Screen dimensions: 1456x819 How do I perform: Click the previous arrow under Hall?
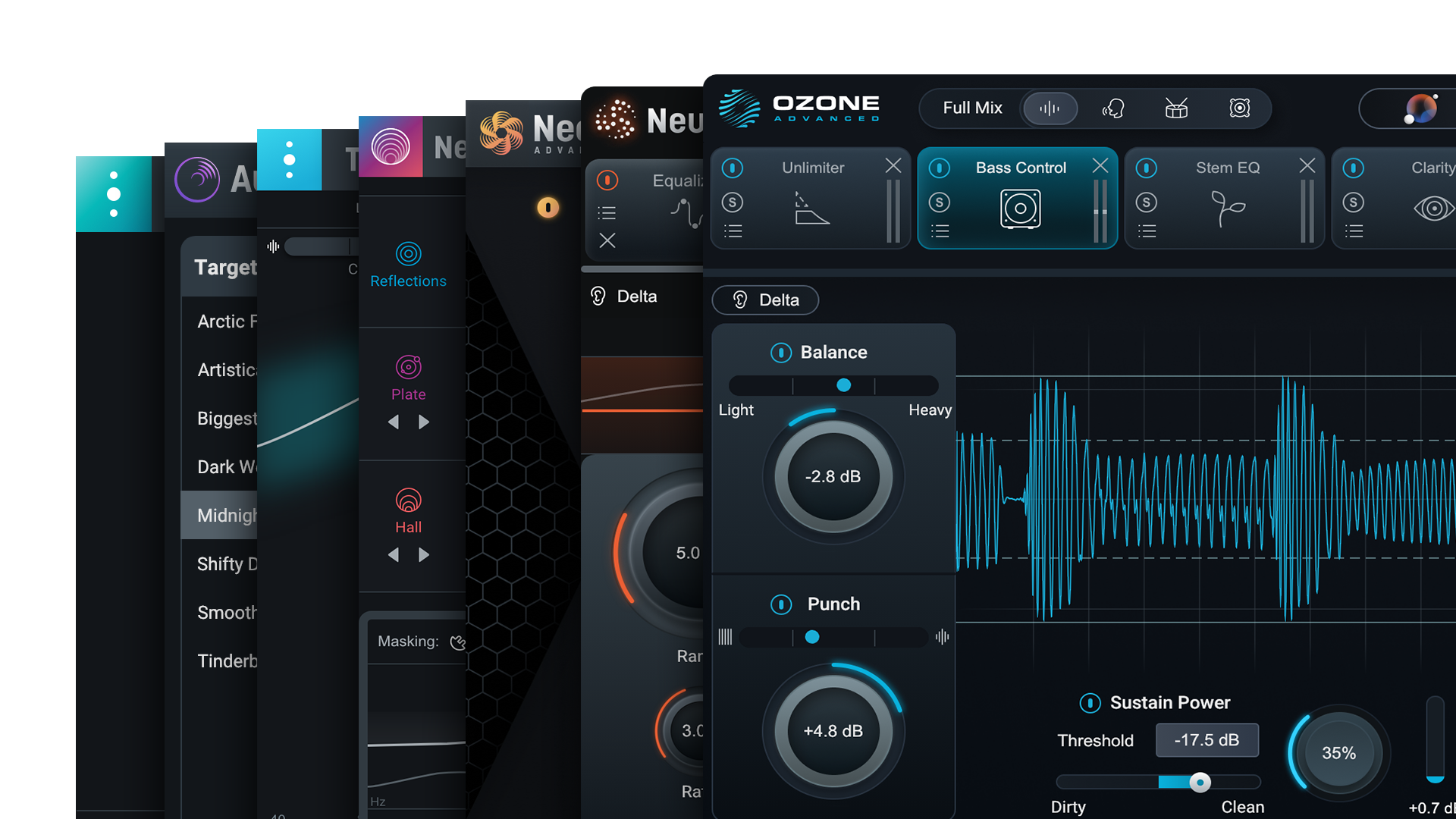coord(394,554)
